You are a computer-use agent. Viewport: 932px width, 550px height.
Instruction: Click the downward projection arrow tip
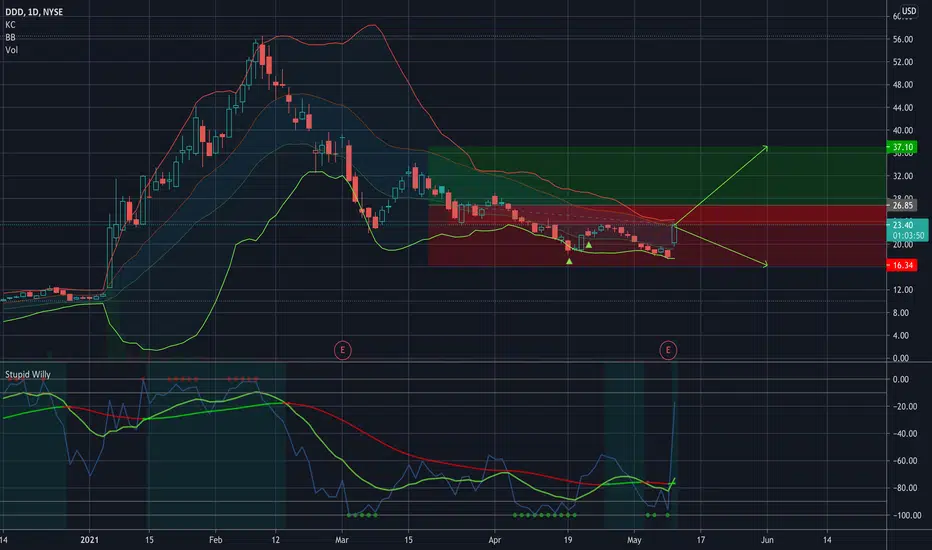click(x=766, y=265)
